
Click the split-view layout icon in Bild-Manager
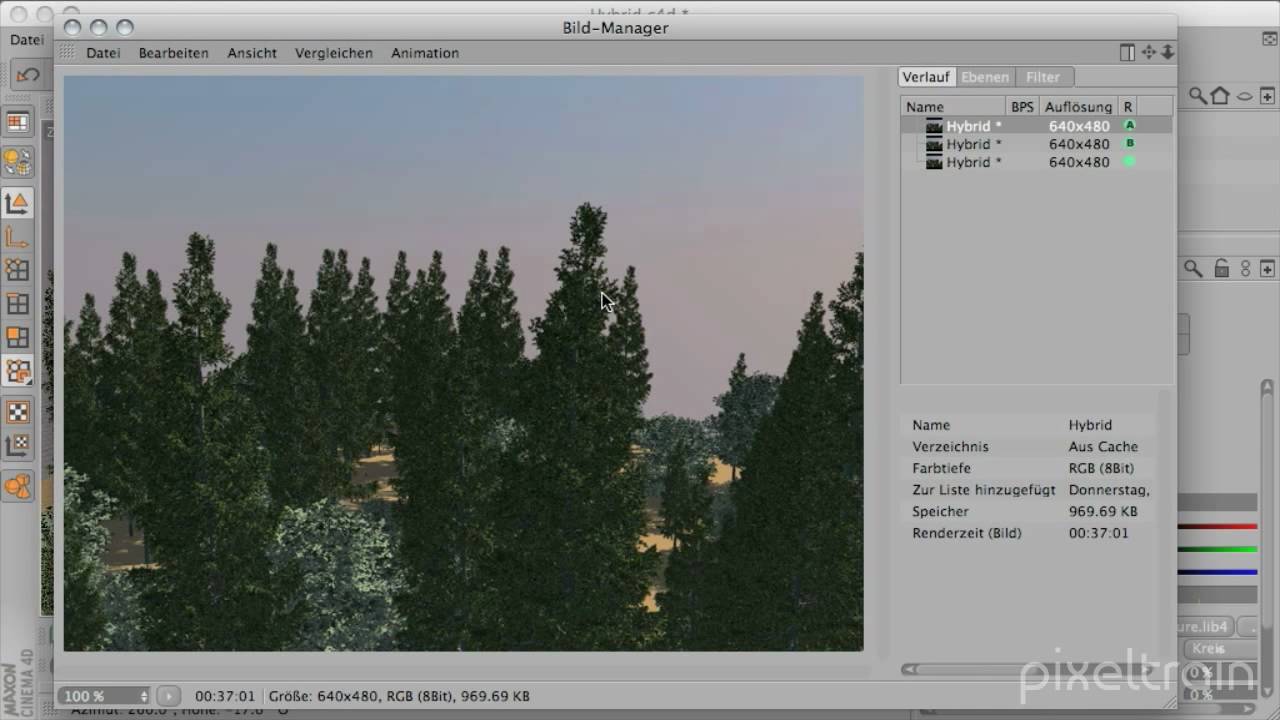point(1127,52)
